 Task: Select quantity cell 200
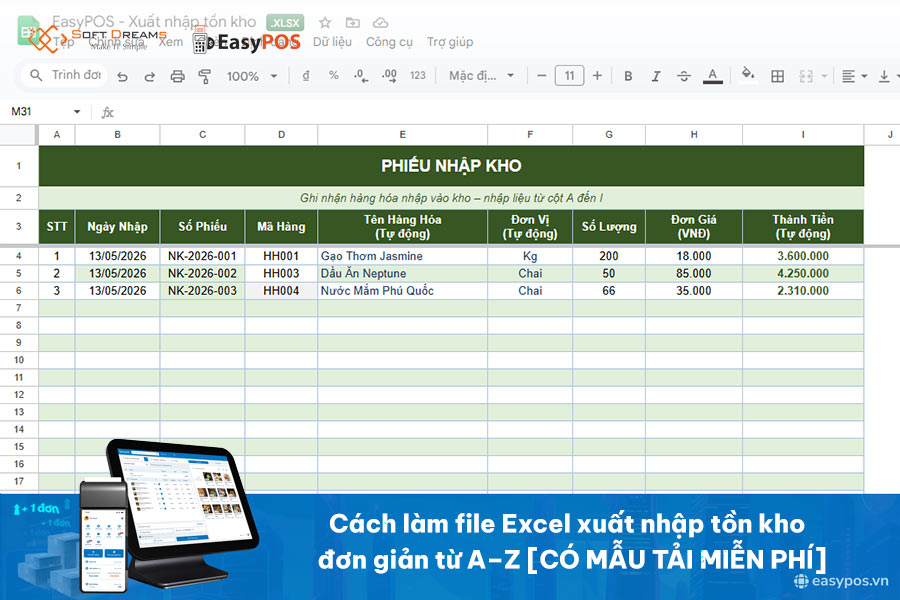tap(609, 256)
